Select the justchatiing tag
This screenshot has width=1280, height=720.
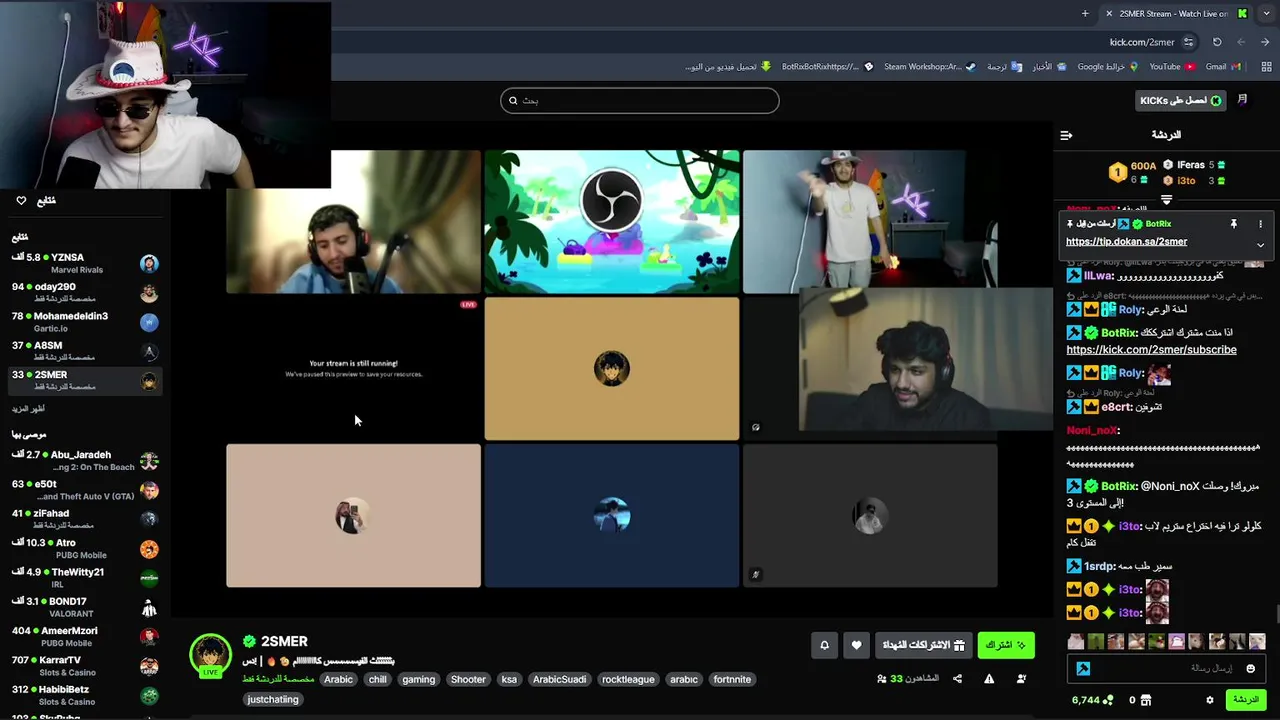[x=273, y=699]
